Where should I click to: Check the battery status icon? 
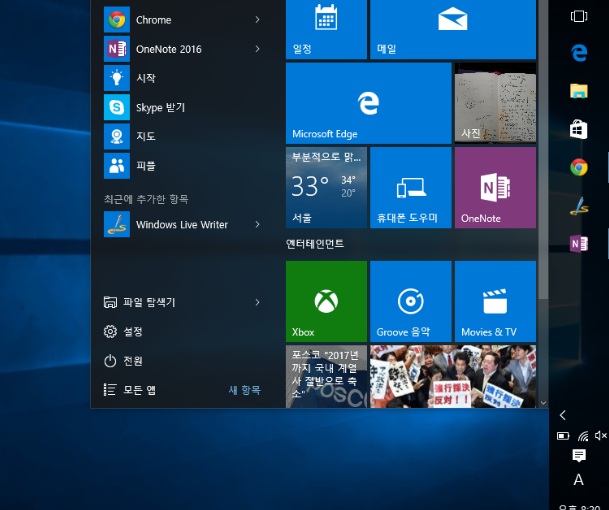point(563,436)
